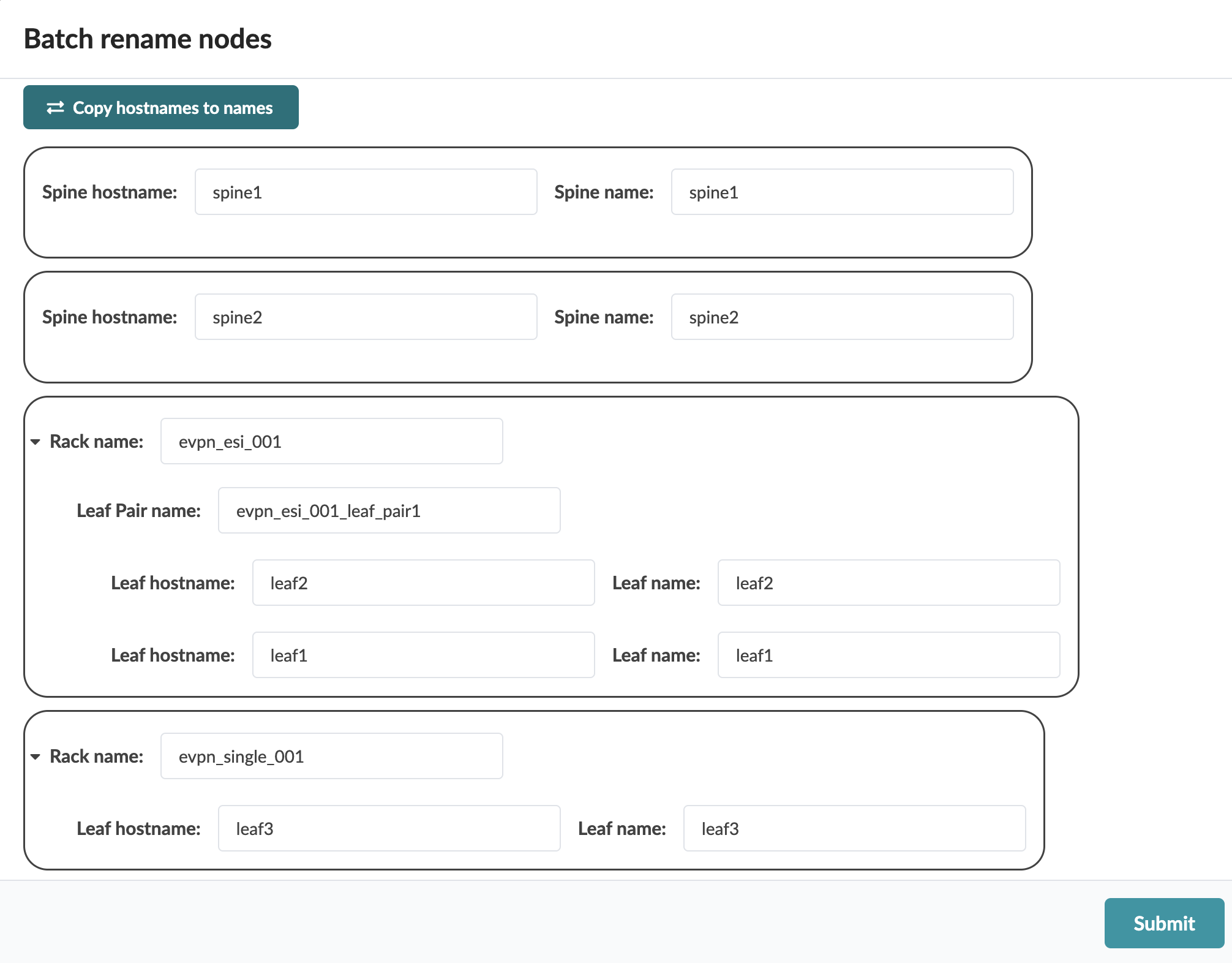Select the leaf1 Leaf name field

[888, 655]
